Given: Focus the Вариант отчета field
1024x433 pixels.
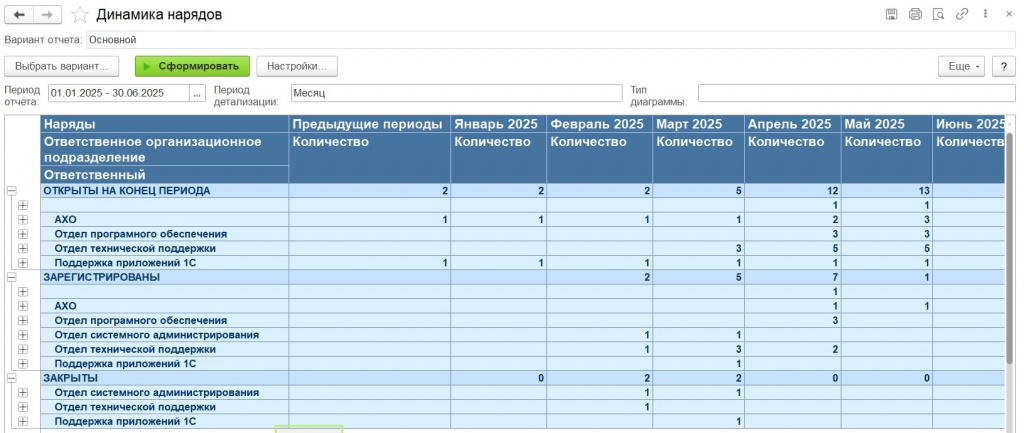Looking at the screenshot, I should (x=551, y=40).
